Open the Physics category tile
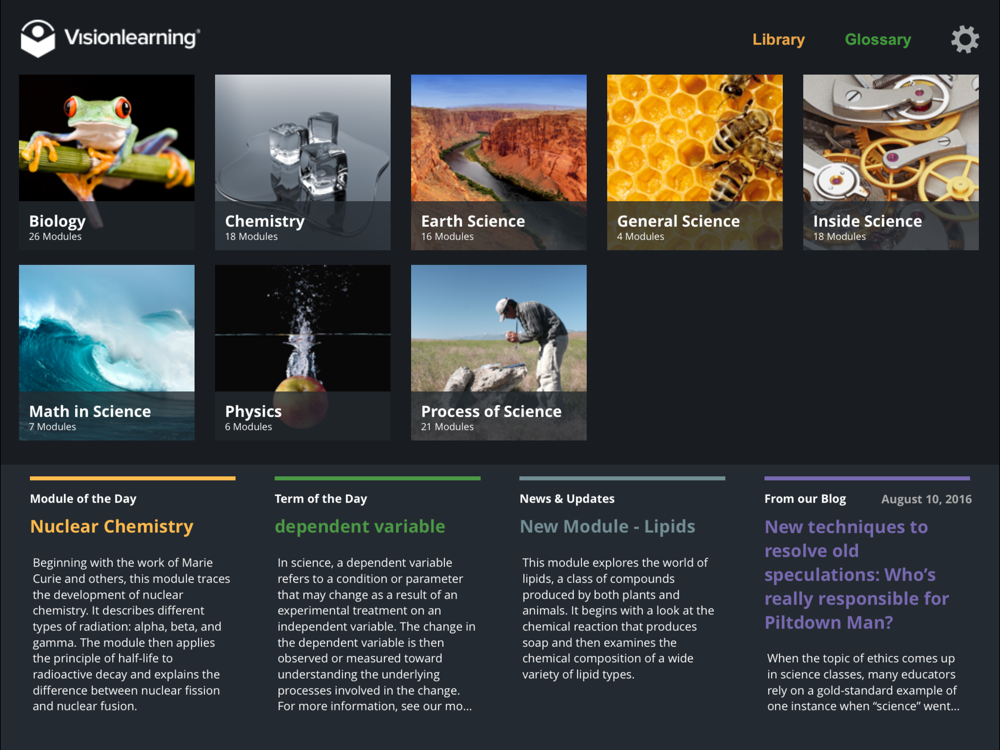The image size is (1000, 750). pos(302,353)
